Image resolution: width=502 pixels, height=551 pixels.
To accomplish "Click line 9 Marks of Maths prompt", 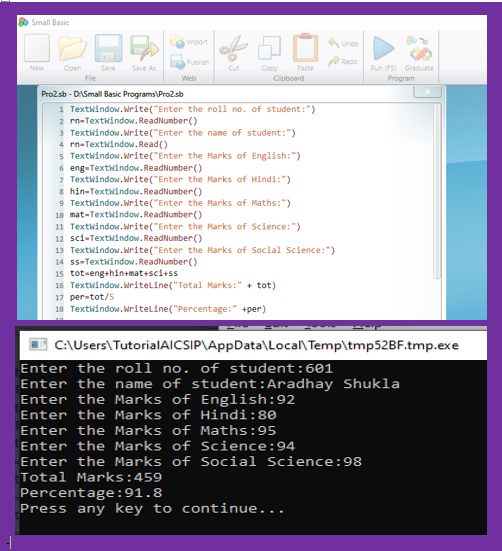I will (x=180, y=203).
